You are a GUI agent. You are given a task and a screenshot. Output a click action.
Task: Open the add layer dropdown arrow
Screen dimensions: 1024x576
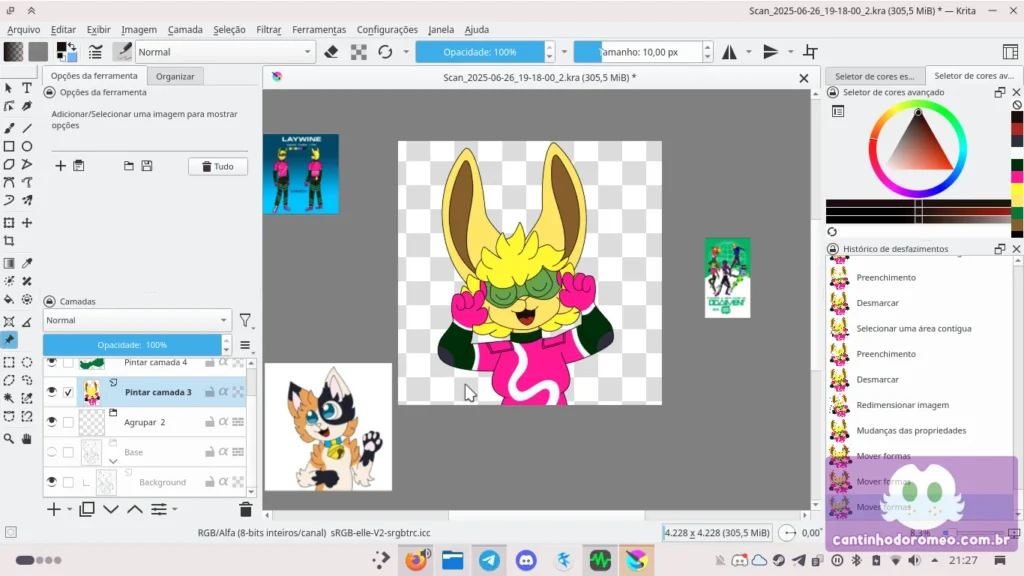[69, 509]
